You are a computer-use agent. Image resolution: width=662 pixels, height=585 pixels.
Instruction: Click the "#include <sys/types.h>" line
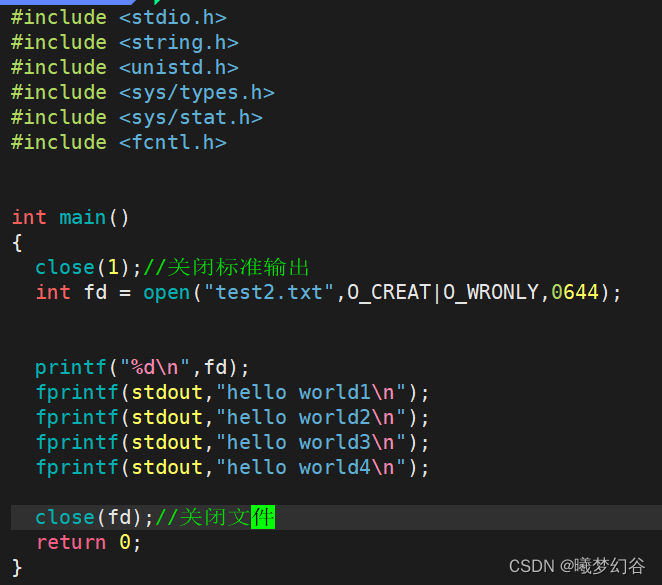(x=143, y=93)
